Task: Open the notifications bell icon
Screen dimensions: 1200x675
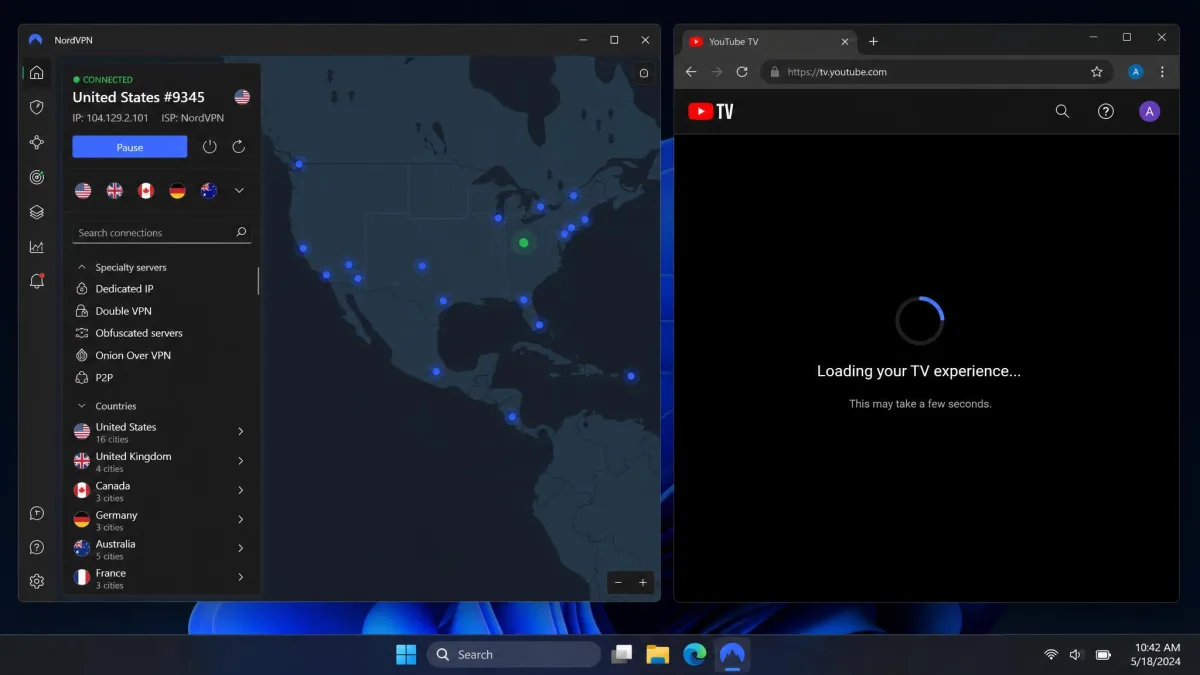Action: point(37,281)
